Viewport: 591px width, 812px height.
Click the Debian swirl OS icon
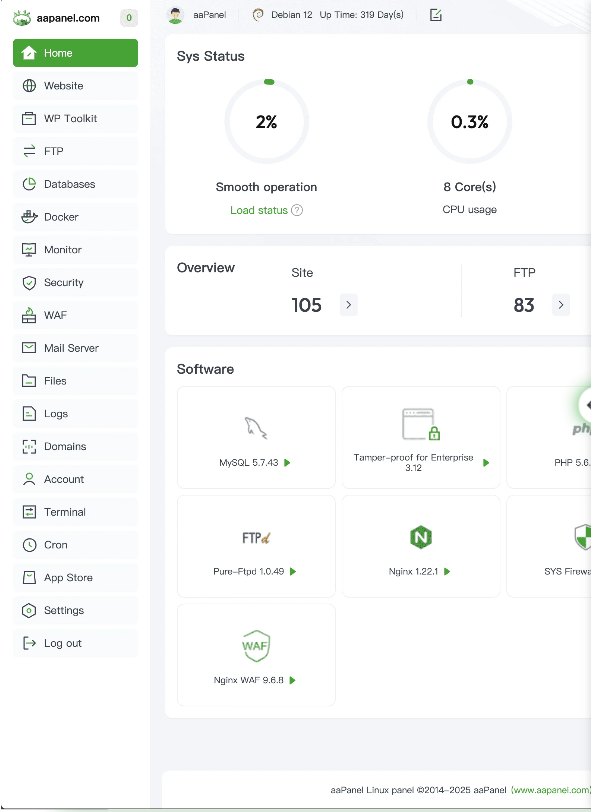pyautogui.click(x=257, y=15)
